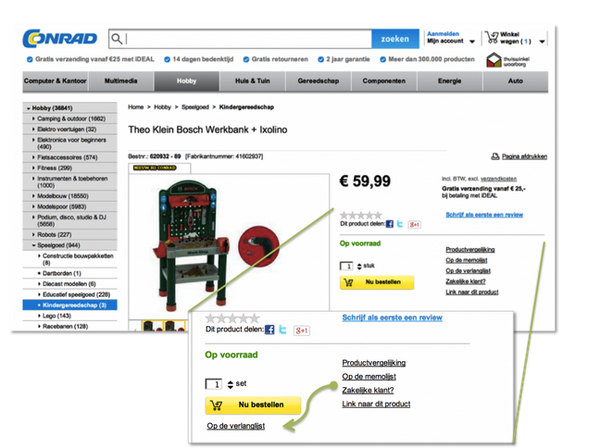Share via Facebook icon in enlarged panel
The height and width of the screenshot is (448, 600).
(x=269, y=329)
